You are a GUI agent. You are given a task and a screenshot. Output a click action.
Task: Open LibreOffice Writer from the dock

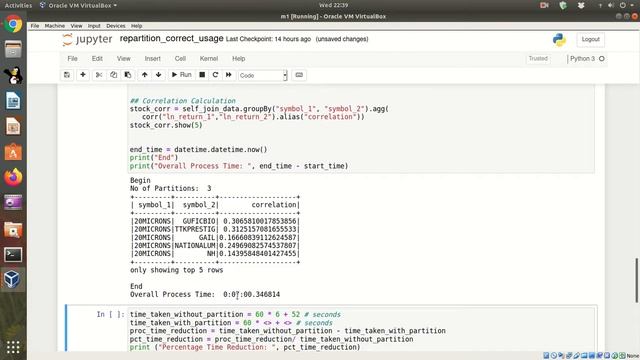pos(13,101)
